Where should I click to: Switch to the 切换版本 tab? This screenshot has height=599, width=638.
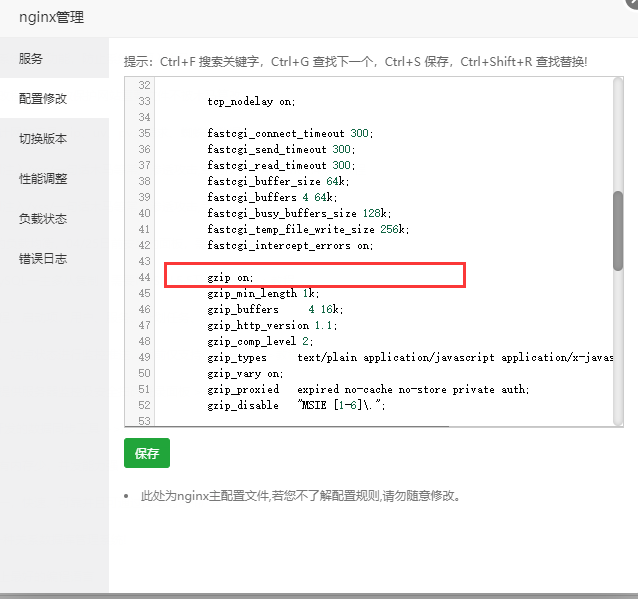pyautogui.click(x=55, y=138)
